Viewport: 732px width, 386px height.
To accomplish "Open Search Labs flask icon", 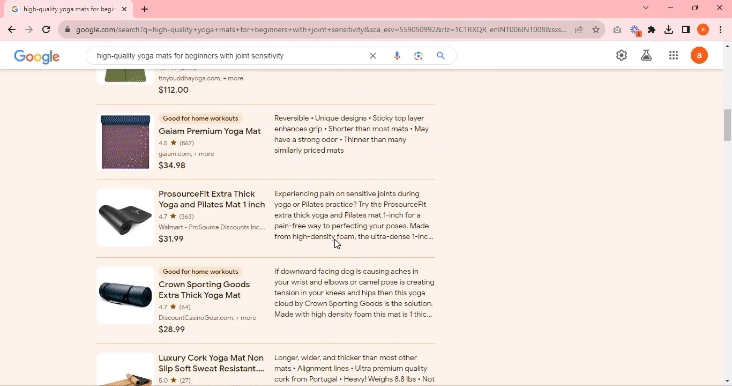I will pyautogui.click(x=646, y=55).
